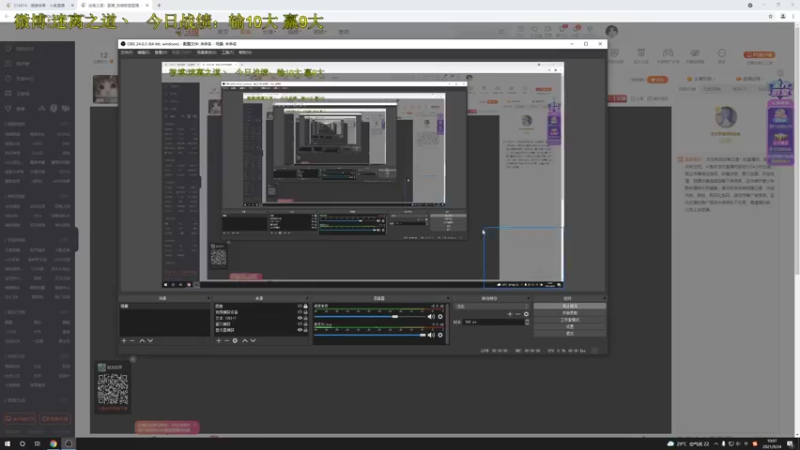800x450 pixels.
Task: Open the user avatar in website header
Action: 612,31
